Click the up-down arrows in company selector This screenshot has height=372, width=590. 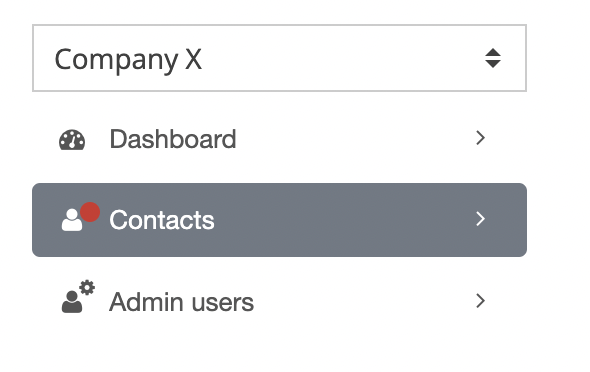(x=493, y=58)
